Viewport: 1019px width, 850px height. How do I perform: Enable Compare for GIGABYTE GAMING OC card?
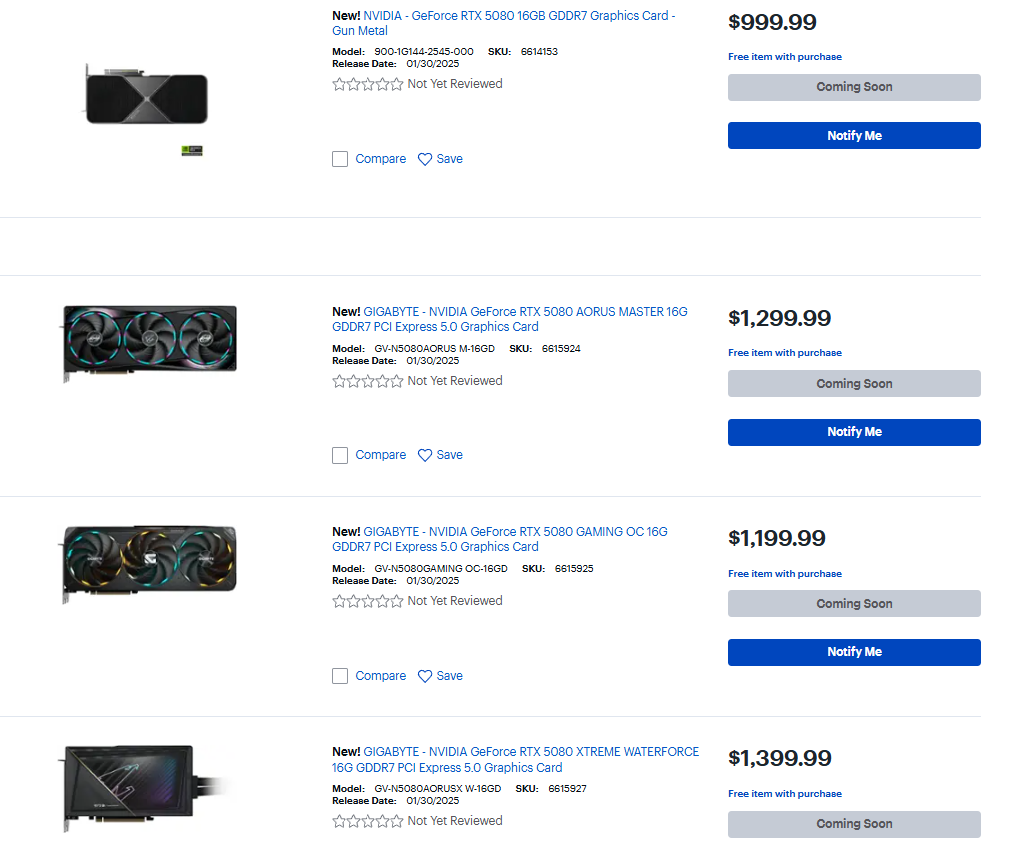tap(340, 676)
